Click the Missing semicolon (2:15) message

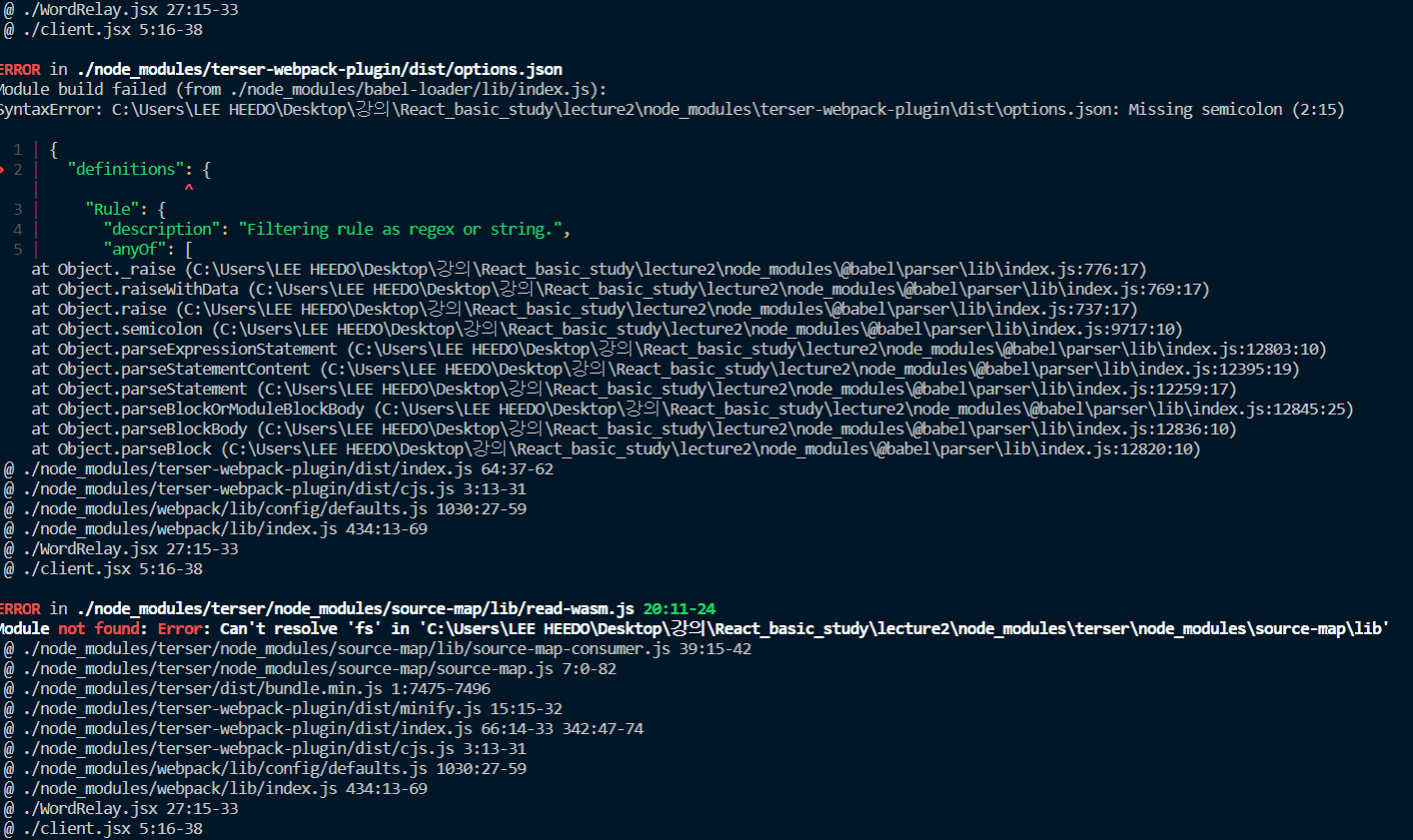[1237, 109]
